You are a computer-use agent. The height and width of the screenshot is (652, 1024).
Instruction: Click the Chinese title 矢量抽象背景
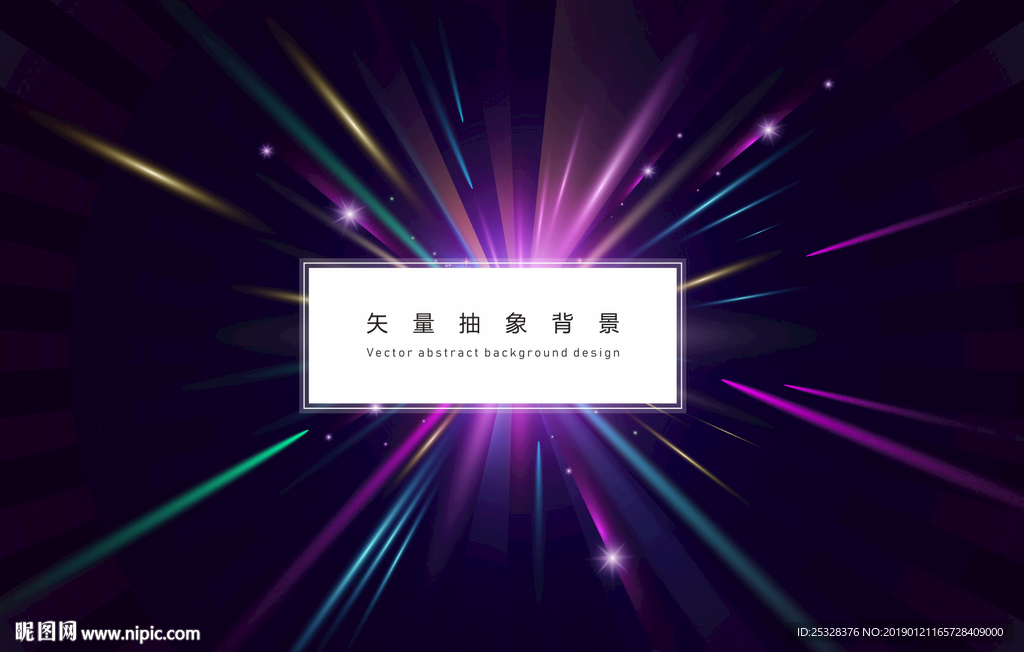point(493,323)
